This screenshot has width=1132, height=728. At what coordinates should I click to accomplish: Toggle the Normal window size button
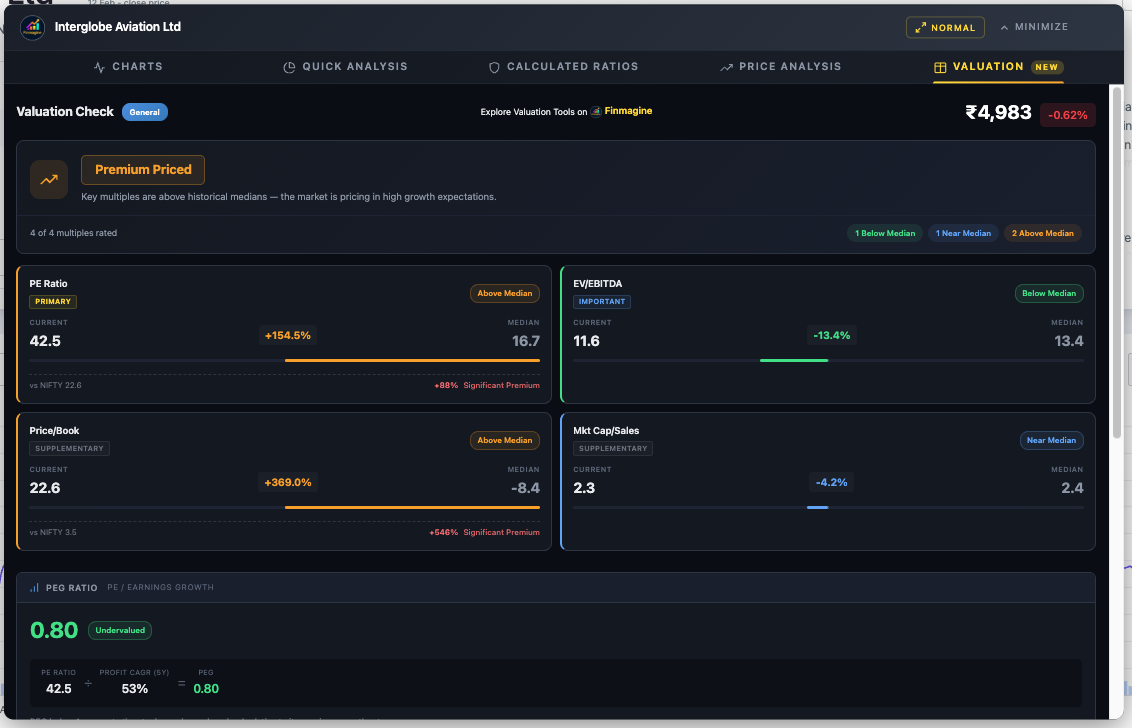(x=945, y=28)
